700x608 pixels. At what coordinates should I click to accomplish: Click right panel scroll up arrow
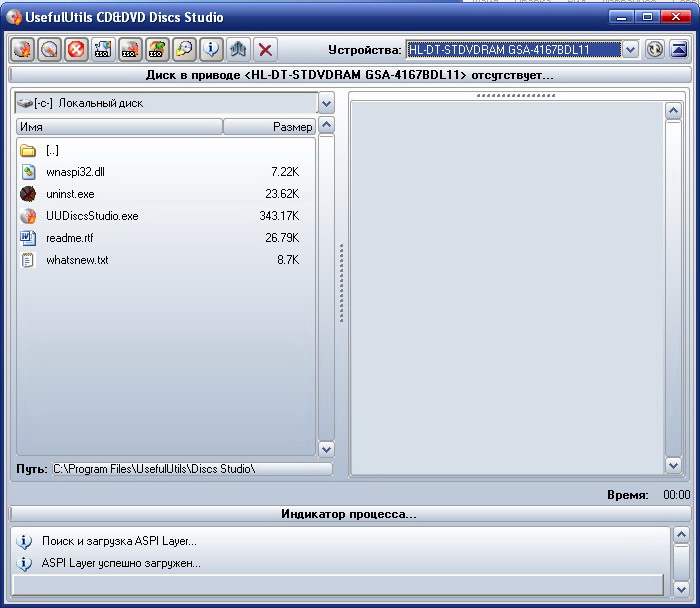[x=673, y=110]
